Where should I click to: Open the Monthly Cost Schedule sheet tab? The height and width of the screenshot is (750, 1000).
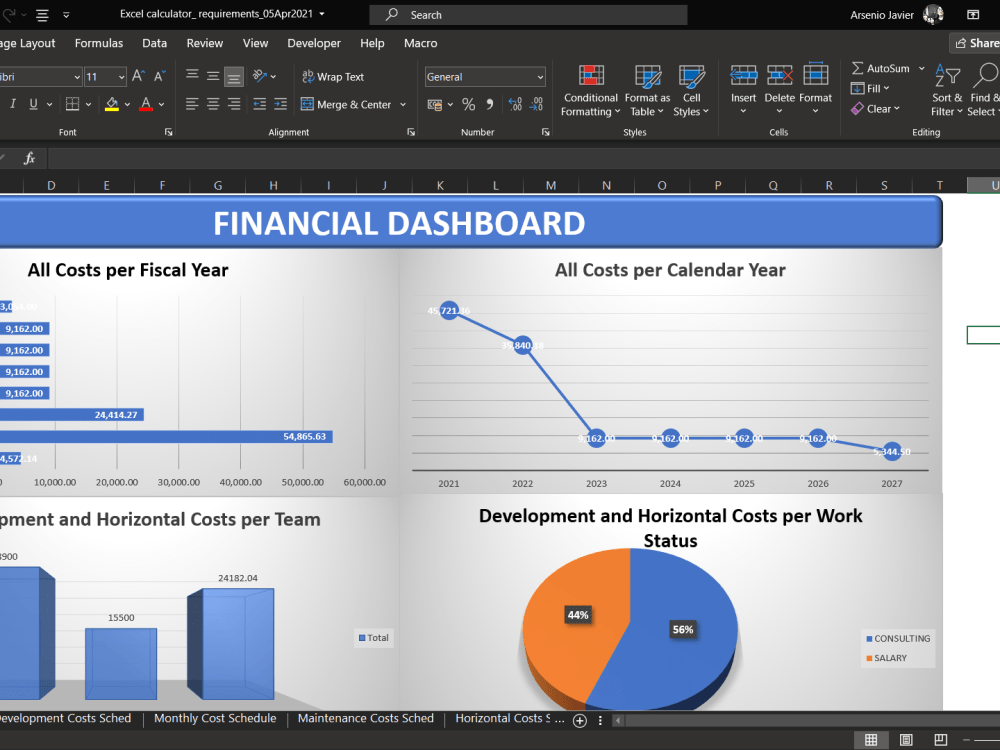click(214, 718)
